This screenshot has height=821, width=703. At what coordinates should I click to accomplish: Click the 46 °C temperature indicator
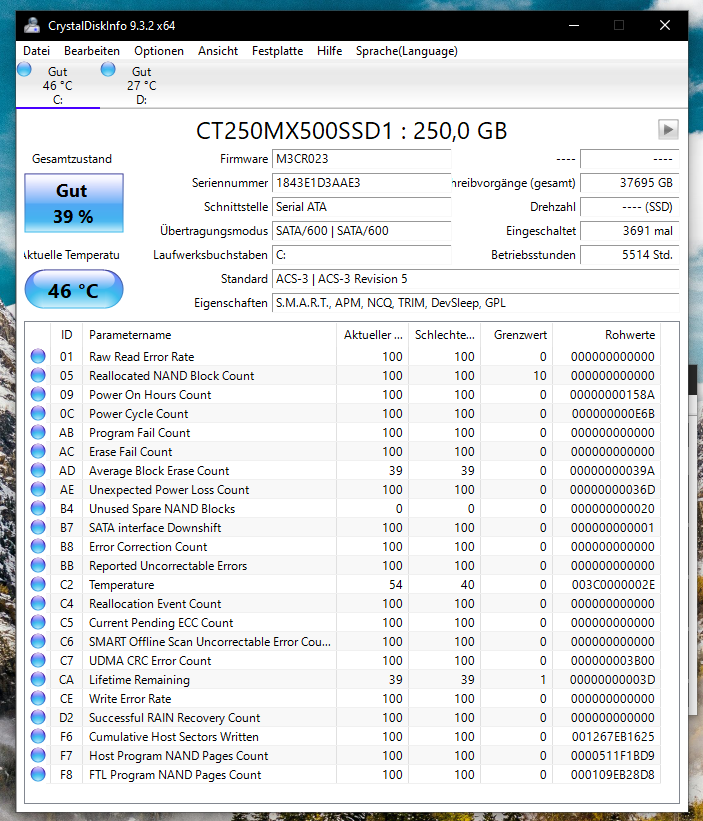click(74, 290)
